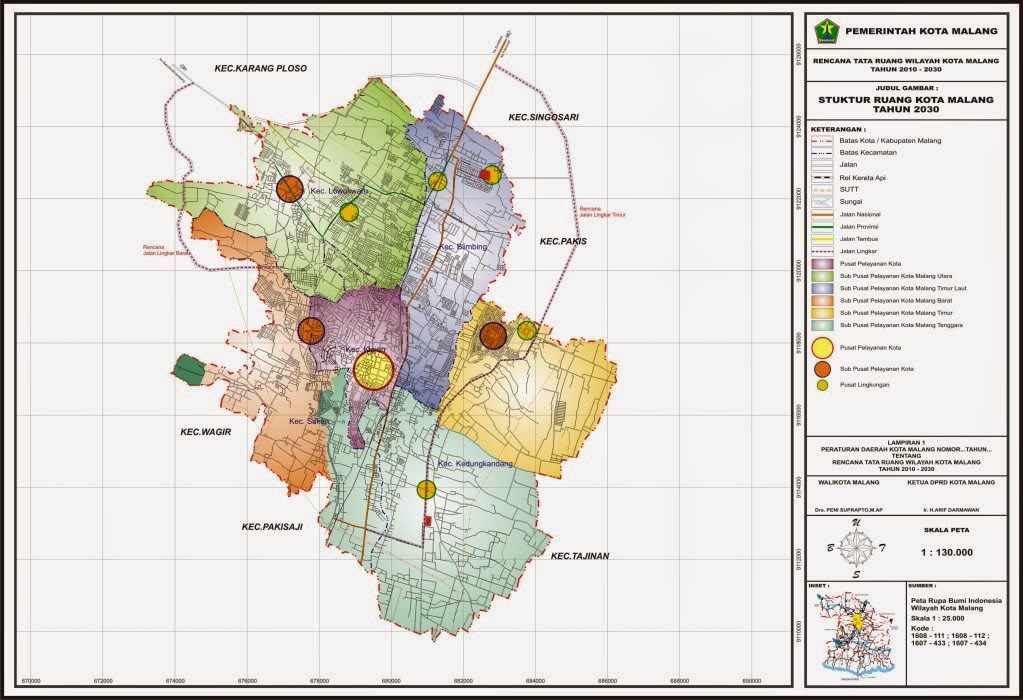
Task: Click the WALIKOTA MALANG signature heading
Action: tap(848, 483)
